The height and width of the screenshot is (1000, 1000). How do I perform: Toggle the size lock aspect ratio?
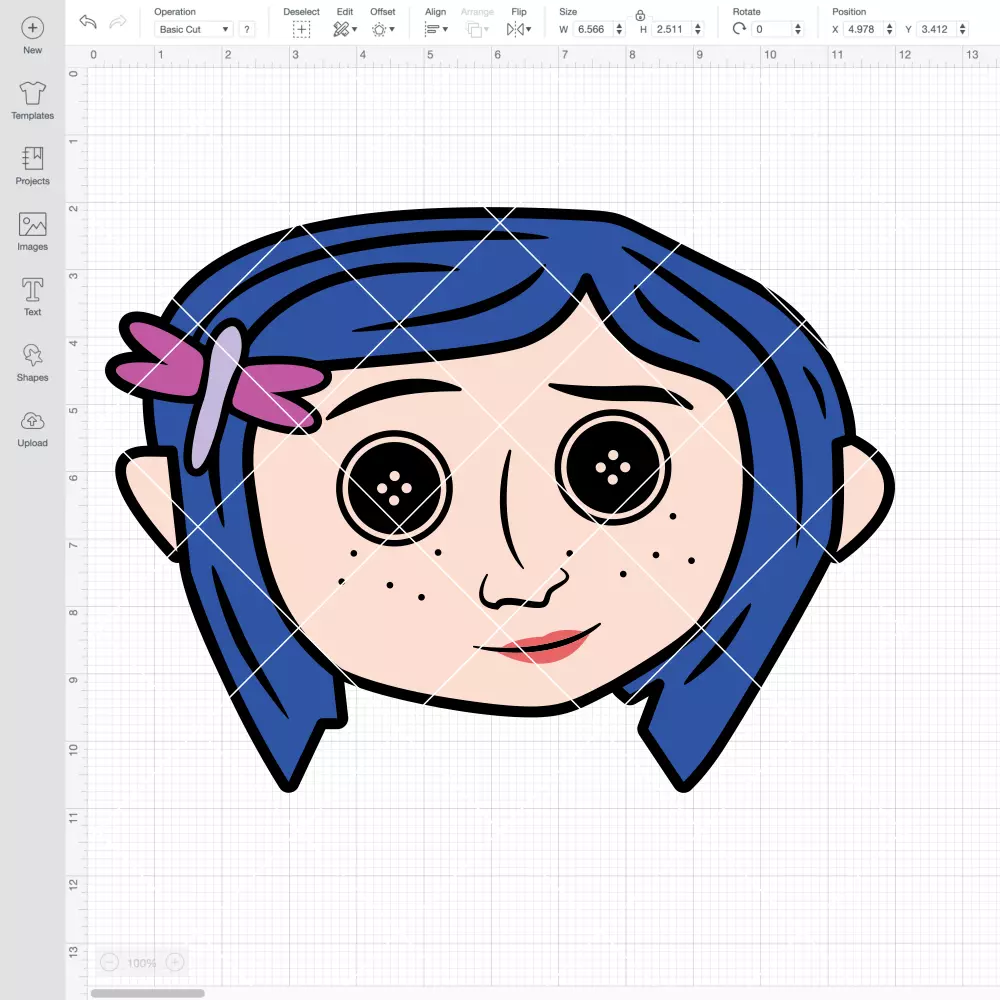click(640, 15)
